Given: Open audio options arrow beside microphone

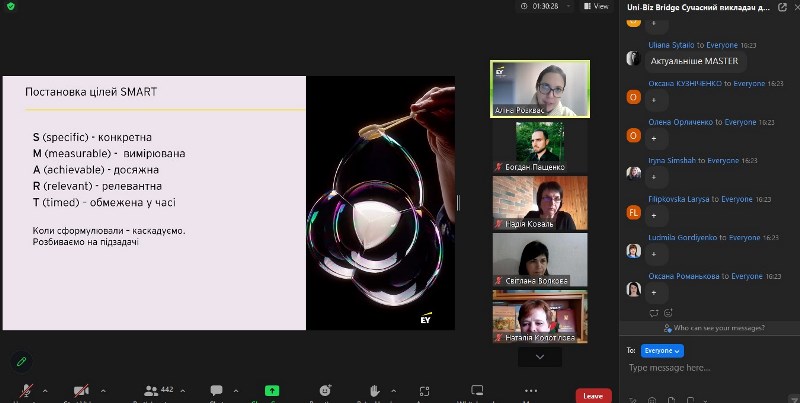Looking at the screenshot, I should point(45,391).
